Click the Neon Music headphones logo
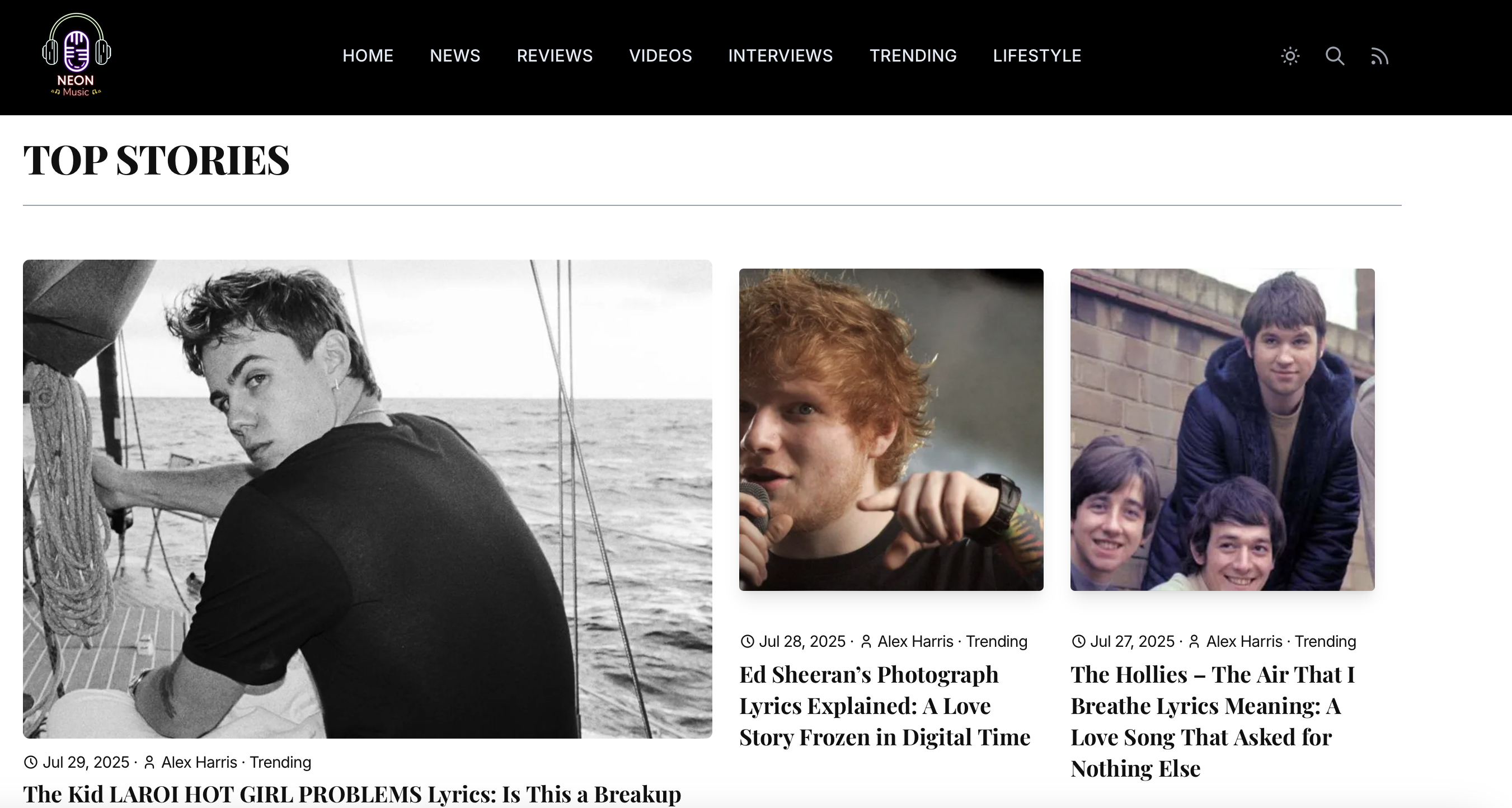This screenshot has height=808, width=1512. pos(76,55)
